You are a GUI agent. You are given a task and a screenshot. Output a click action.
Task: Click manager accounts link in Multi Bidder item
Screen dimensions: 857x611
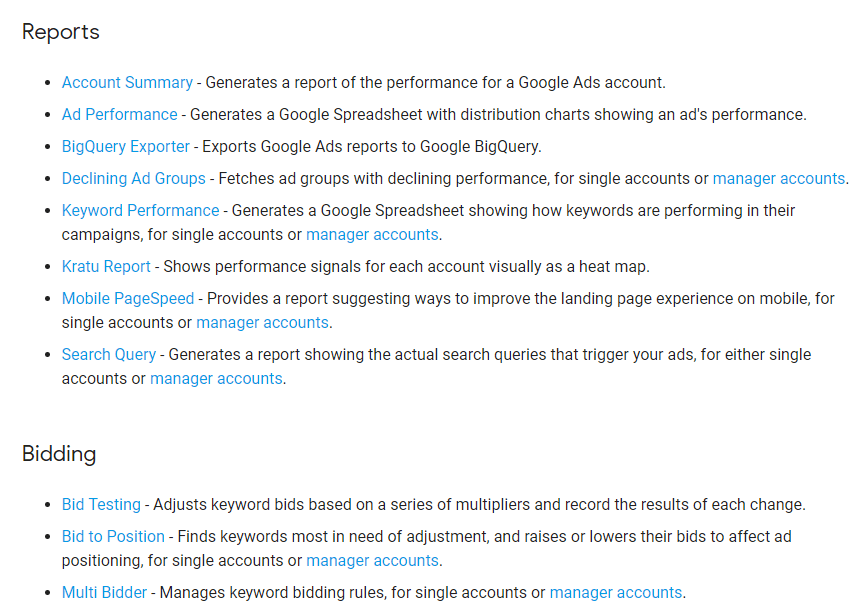pos(615,592)
